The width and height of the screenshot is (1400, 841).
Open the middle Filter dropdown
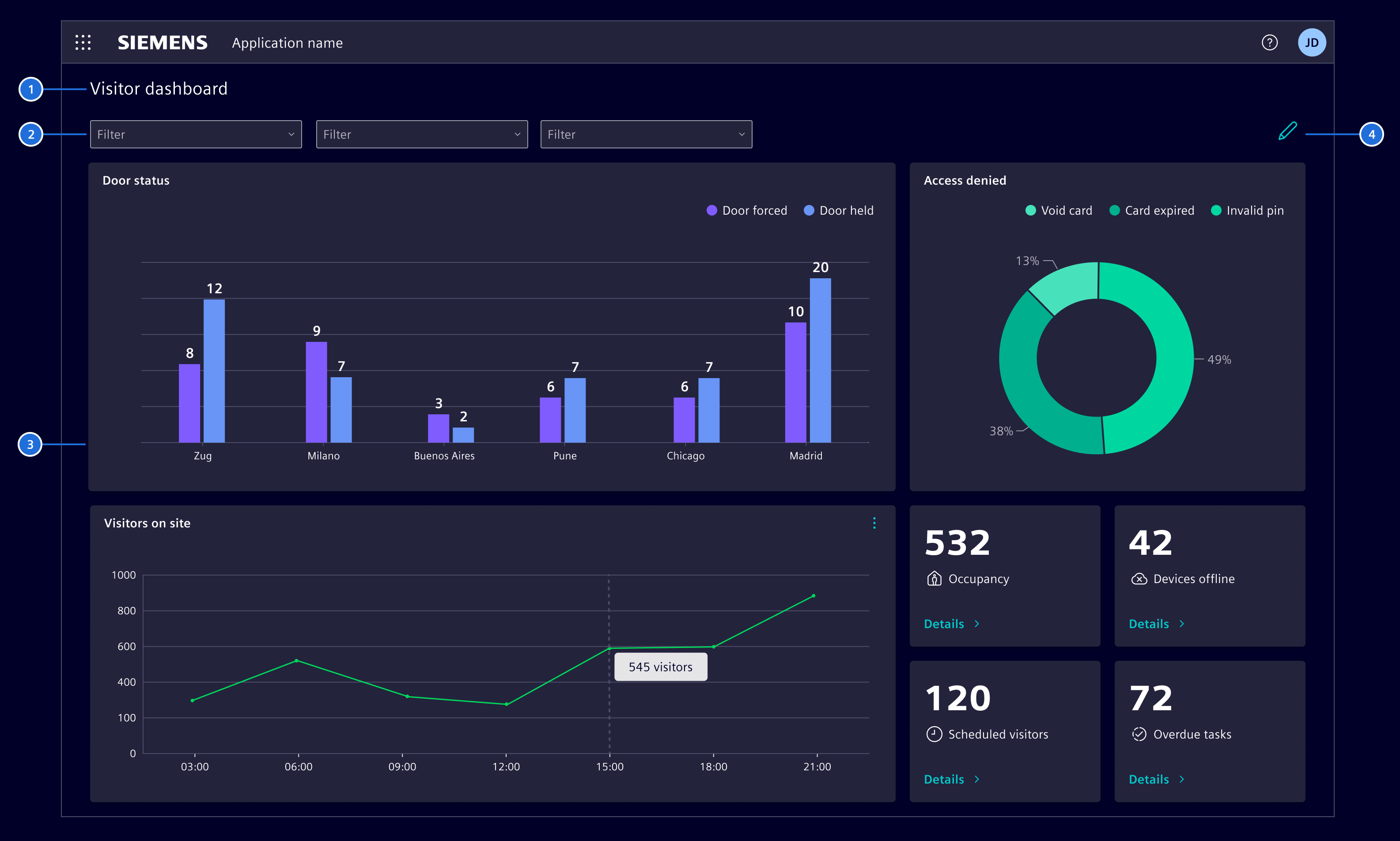point(421,134)
